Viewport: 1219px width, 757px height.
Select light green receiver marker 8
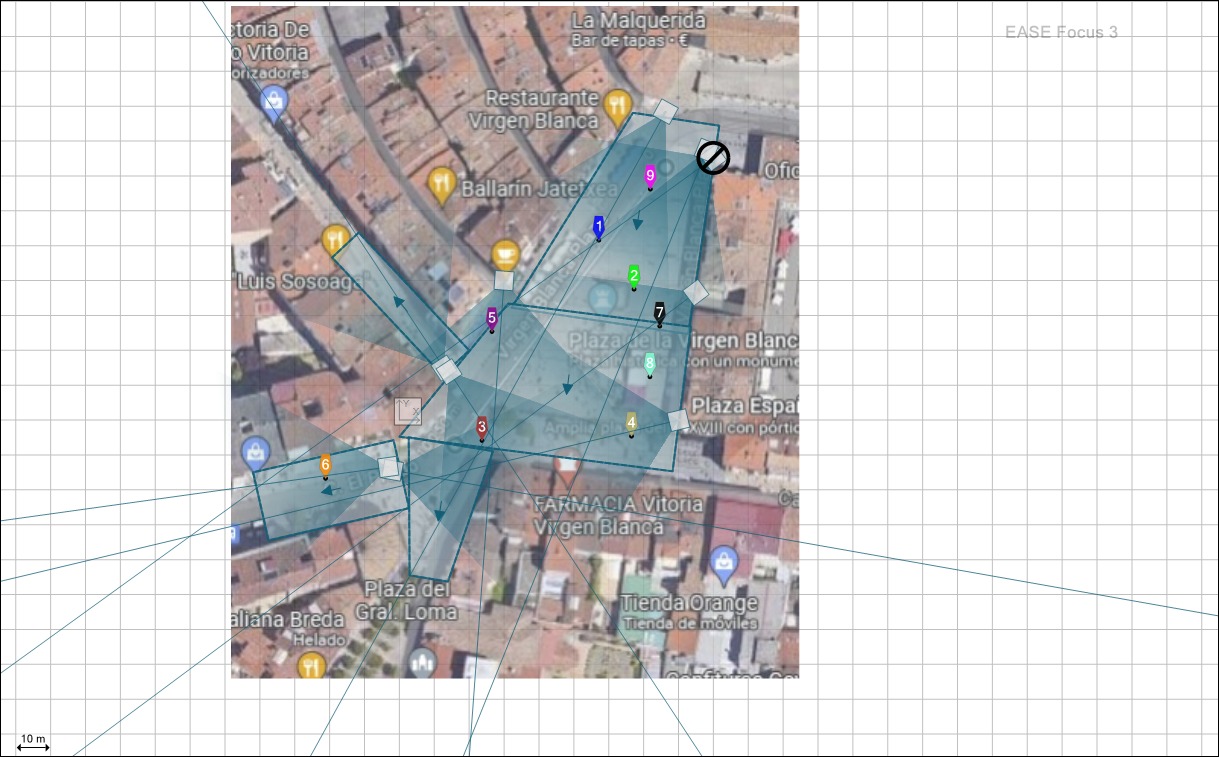(650, 364)
